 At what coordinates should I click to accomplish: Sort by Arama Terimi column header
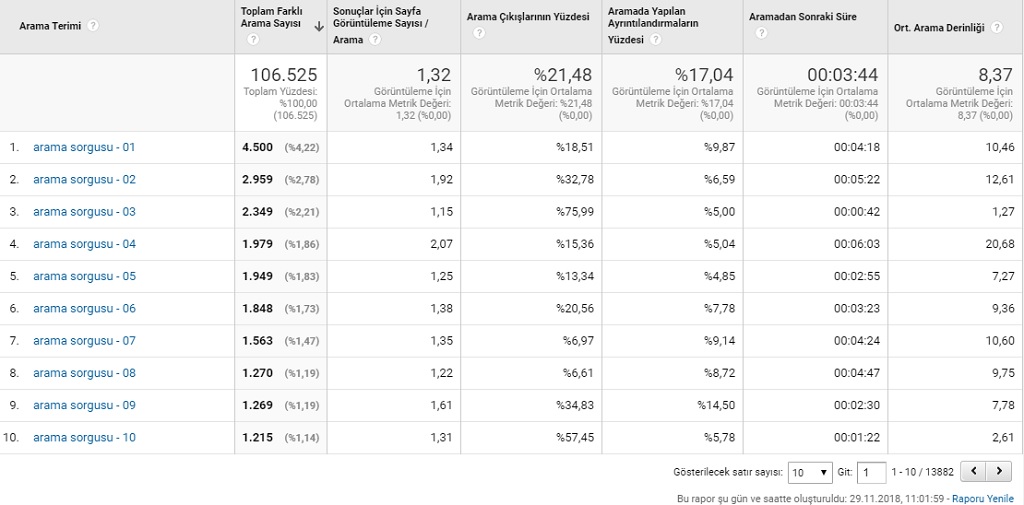[50, 26]
